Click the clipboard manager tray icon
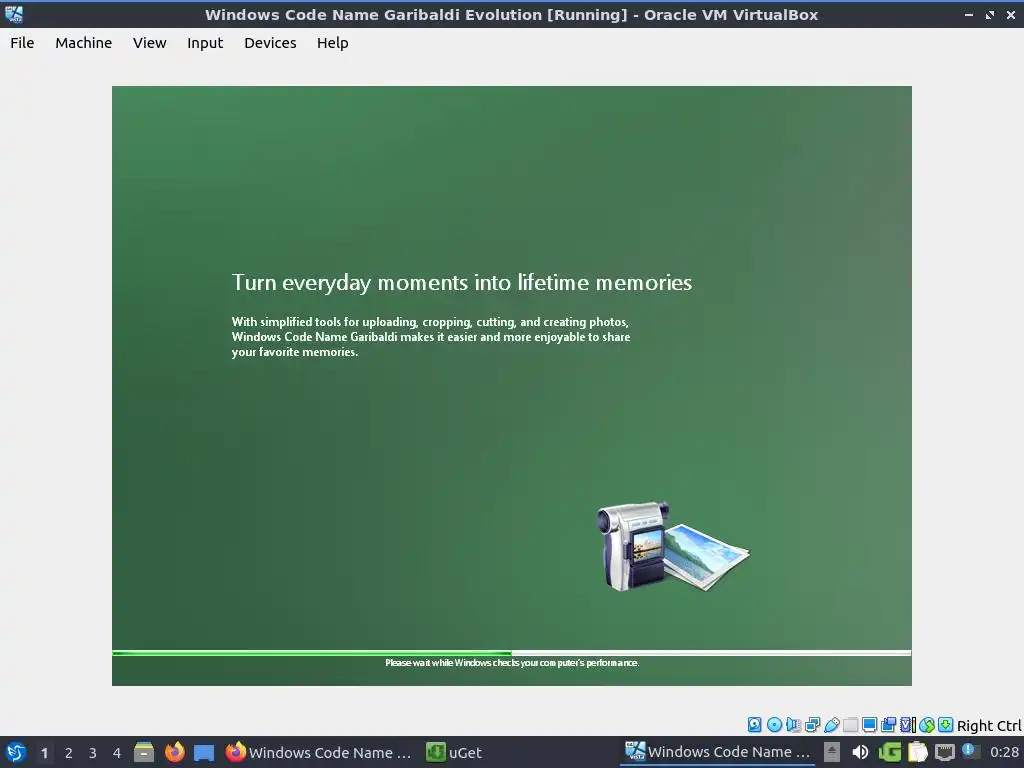Viewport: 1024px width, 768px height. [x=918, y=752]
